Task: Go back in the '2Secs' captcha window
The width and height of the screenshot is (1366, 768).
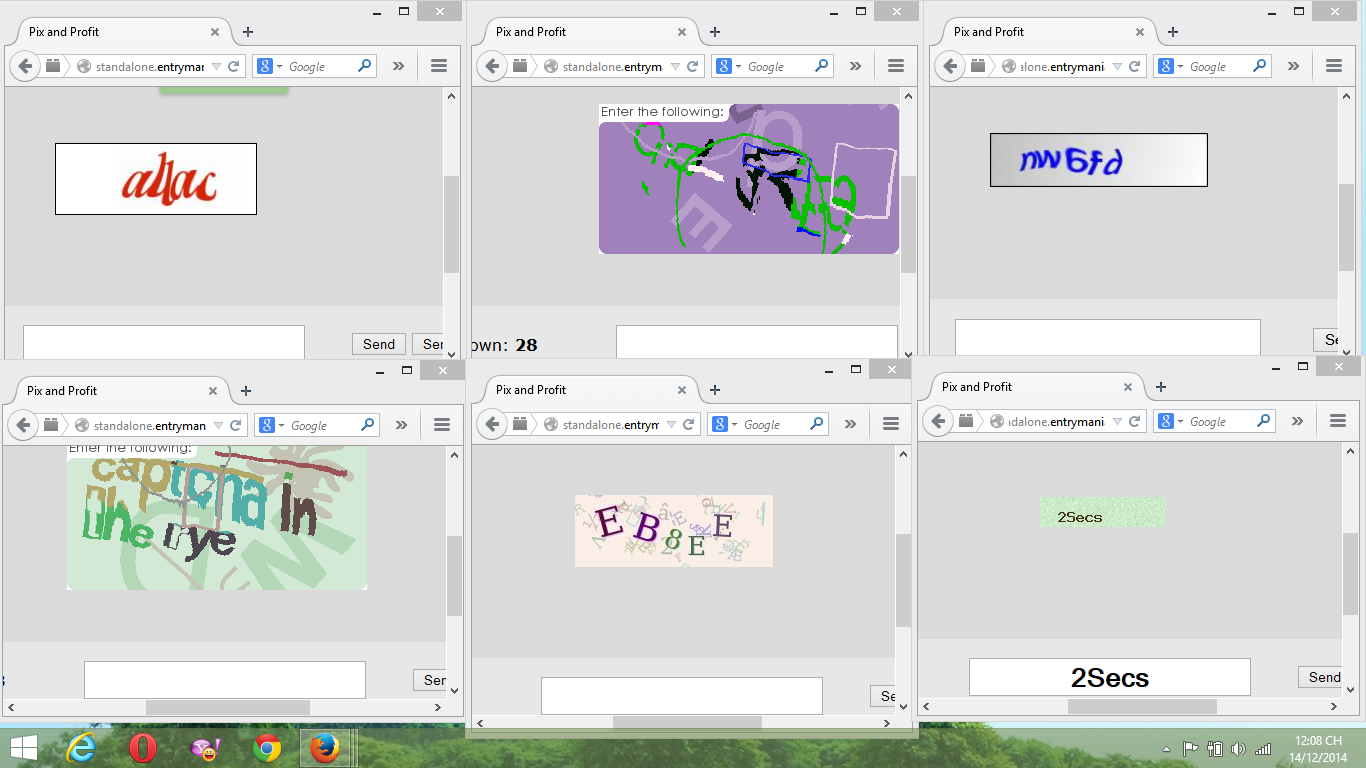Action: [938, 421]
